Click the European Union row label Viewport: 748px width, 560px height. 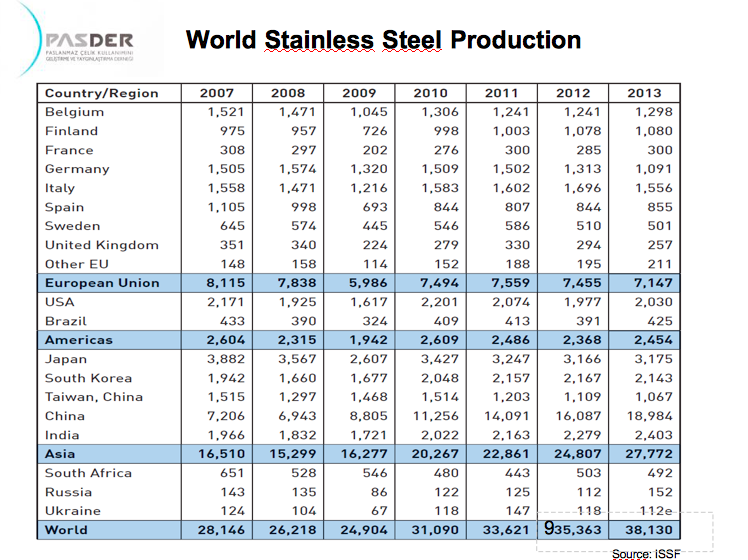coord(101,283)
